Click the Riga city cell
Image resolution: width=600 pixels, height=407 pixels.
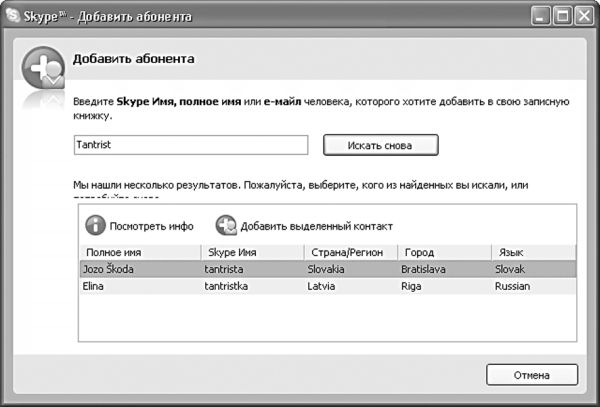point(411,286)
